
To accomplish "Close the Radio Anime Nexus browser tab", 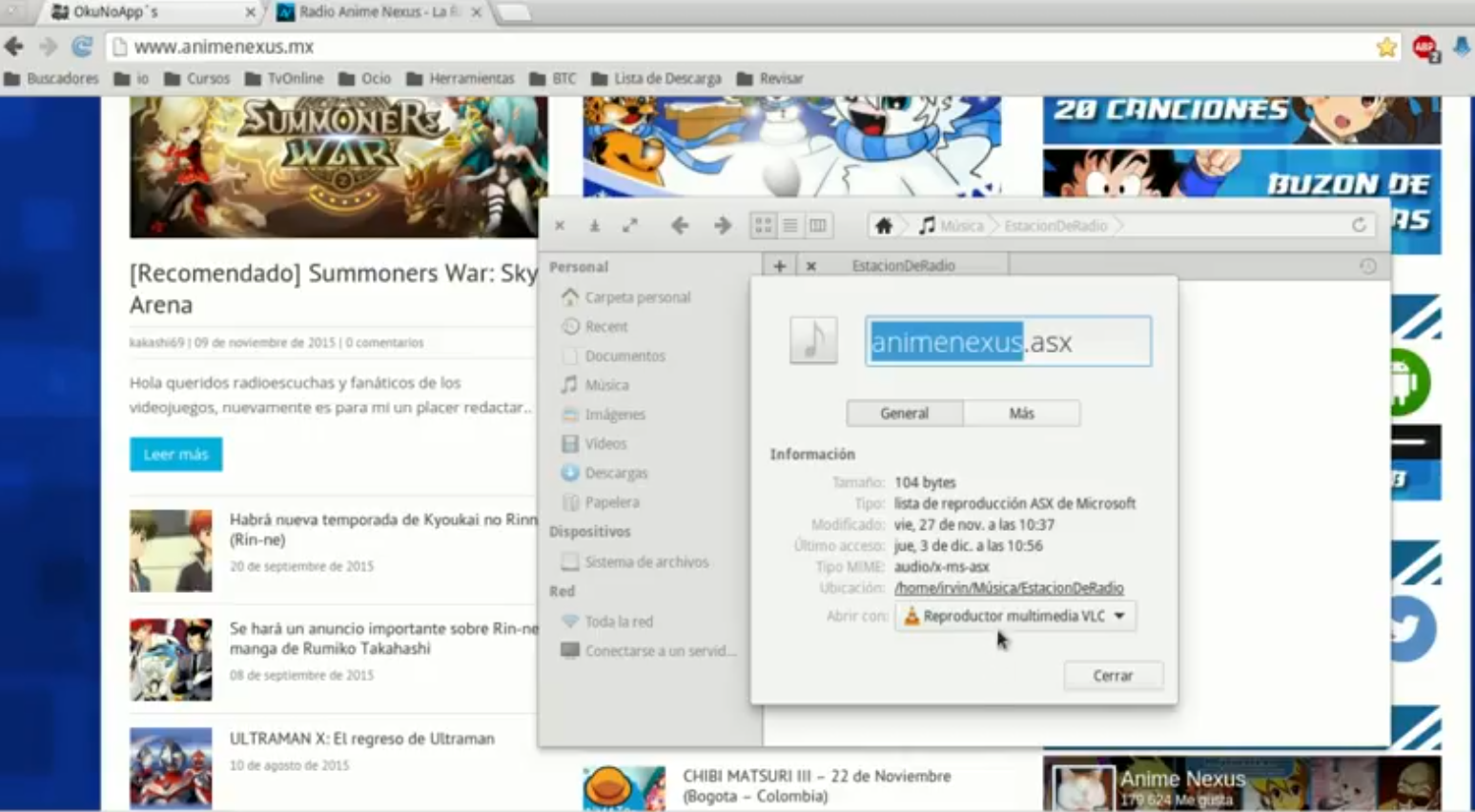I will [x=476, y=12].
